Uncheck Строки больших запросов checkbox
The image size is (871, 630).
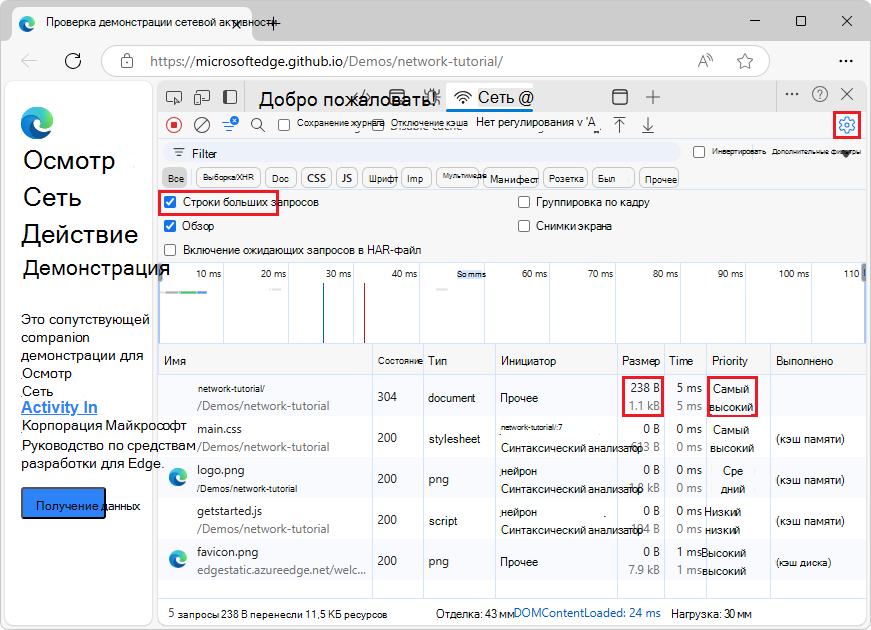click(171, 202)
